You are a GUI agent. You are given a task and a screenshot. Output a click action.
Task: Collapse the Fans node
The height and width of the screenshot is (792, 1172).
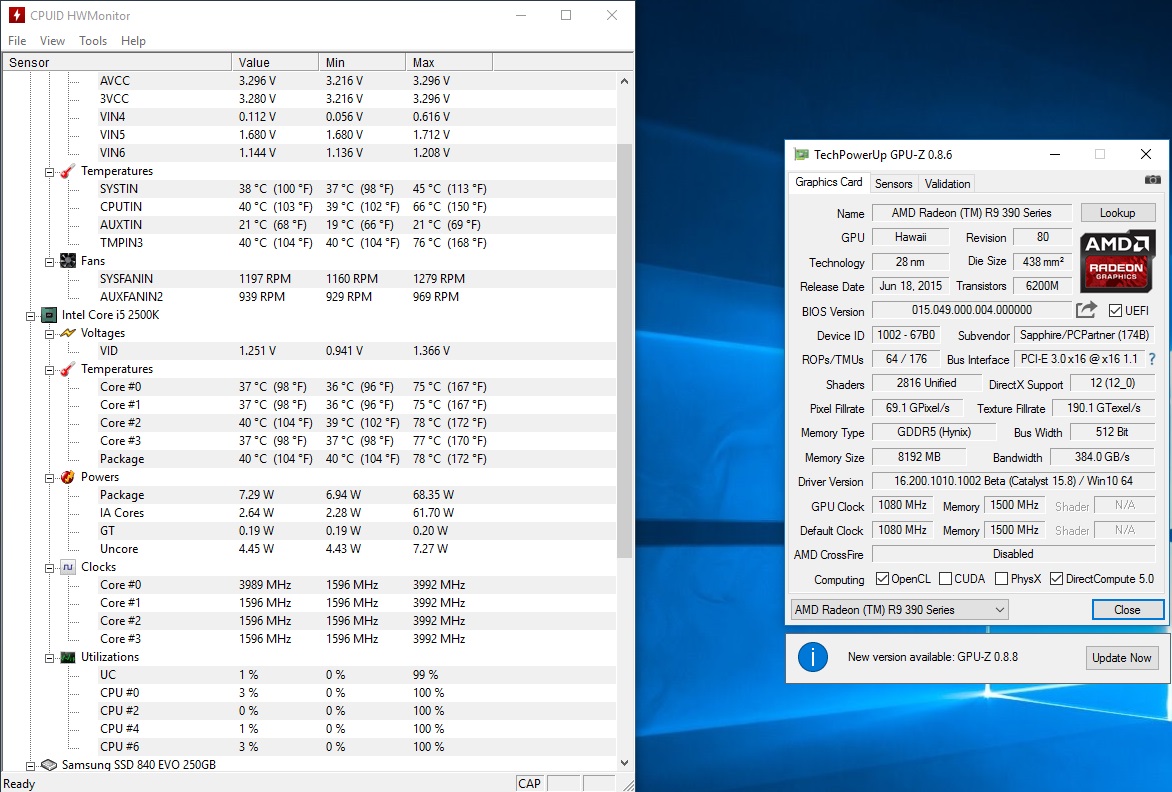[49, 262]
